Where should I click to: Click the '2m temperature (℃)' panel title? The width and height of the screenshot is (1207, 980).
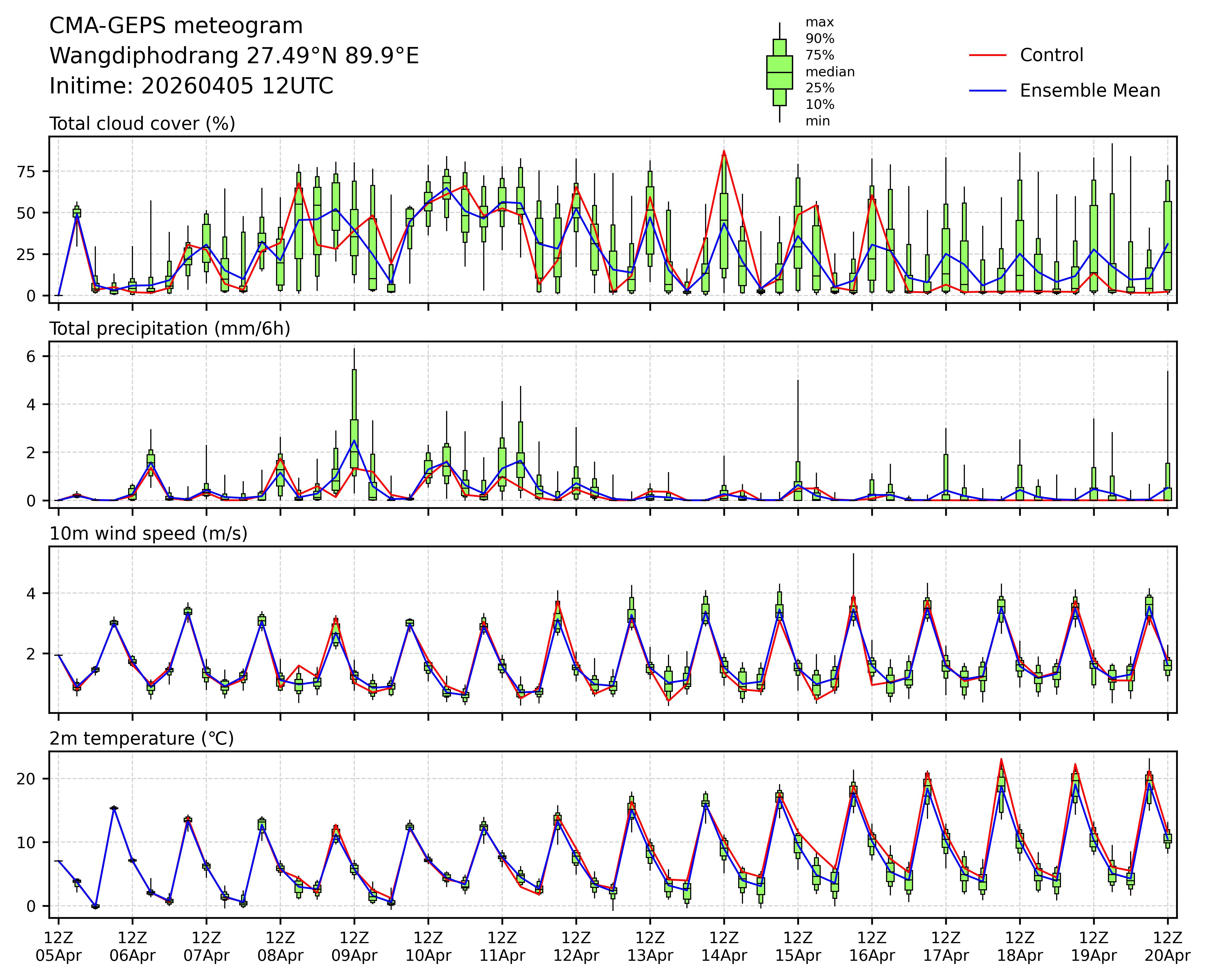(x=141, y=738)
